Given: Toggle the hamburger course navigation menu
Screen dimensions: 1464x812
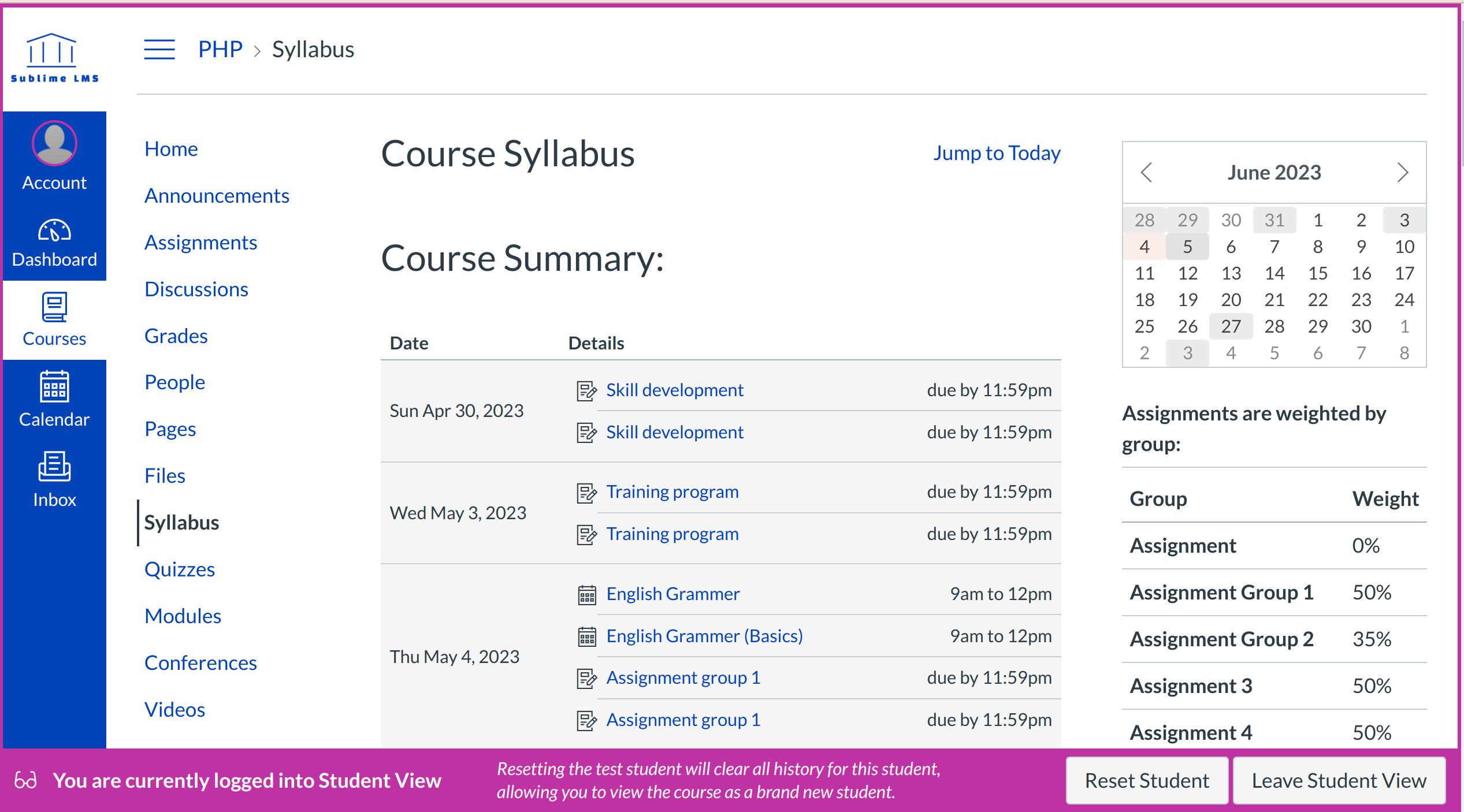Looking at the screenshot, I should [x=159, y=50].
